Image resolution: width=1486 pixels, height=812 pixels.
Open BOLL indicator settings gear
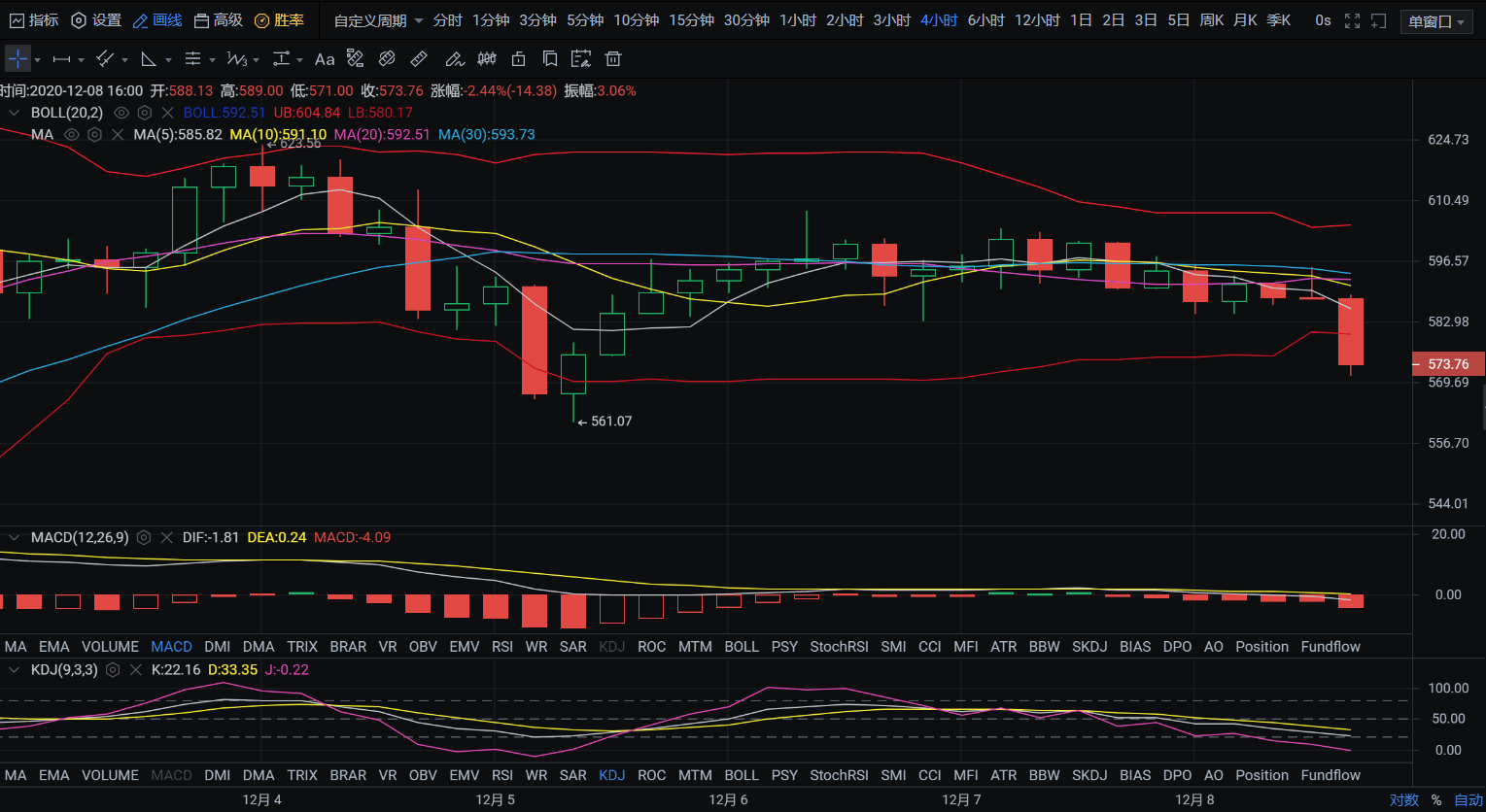145,113
